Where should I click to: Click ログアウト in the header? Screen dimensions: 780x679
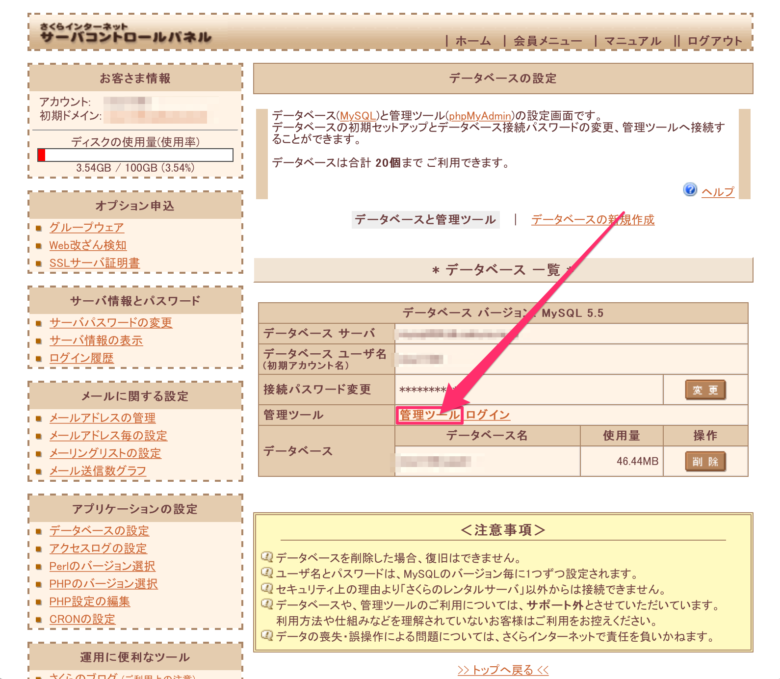pos(715,41)
